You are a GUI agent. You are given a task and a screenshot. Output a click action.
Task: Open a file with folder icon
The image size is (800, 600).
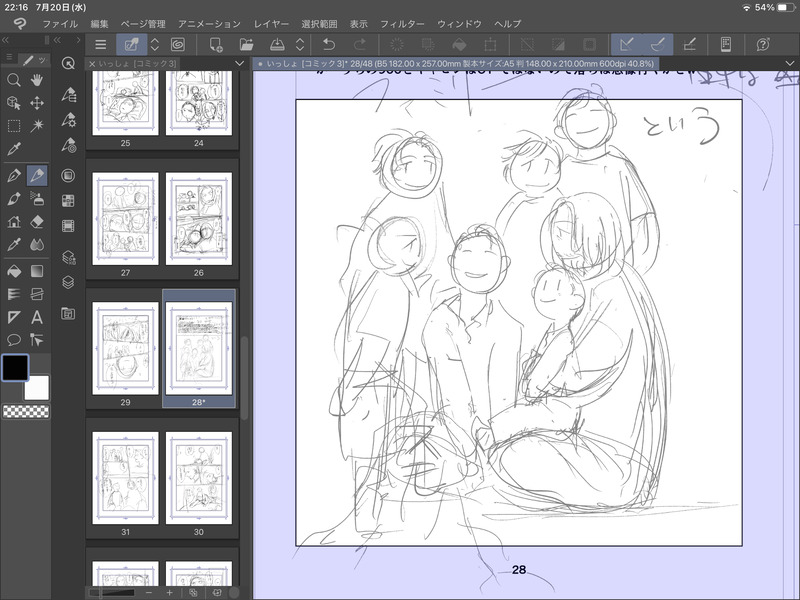tap(246, 45)
